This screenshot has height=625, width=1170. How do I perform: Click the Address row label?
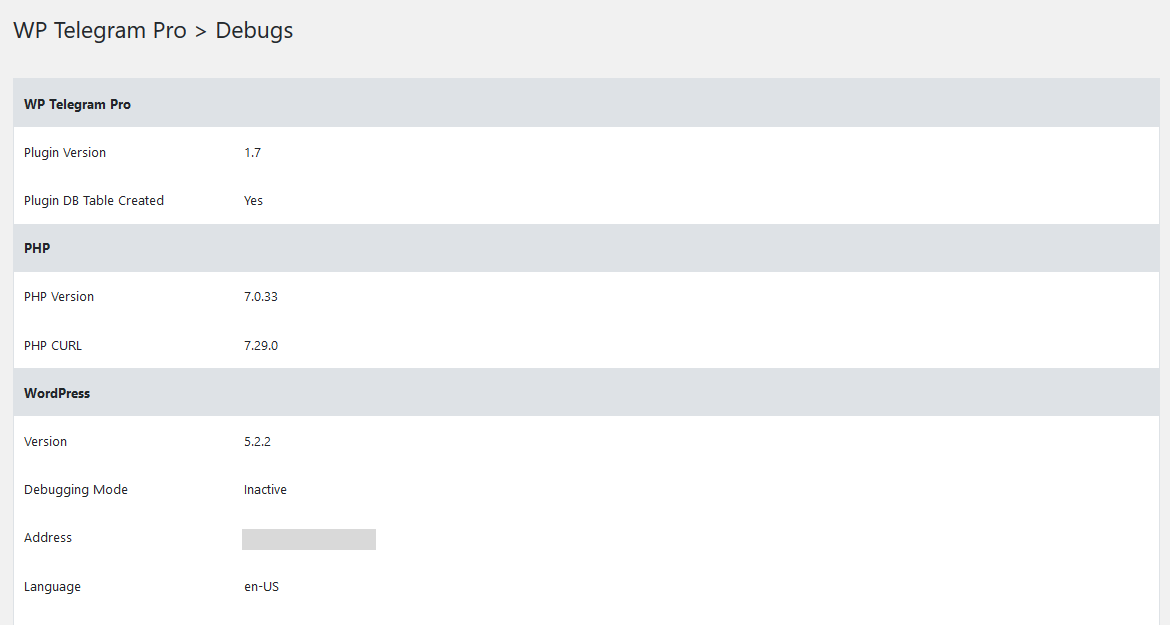pos(48,538)
